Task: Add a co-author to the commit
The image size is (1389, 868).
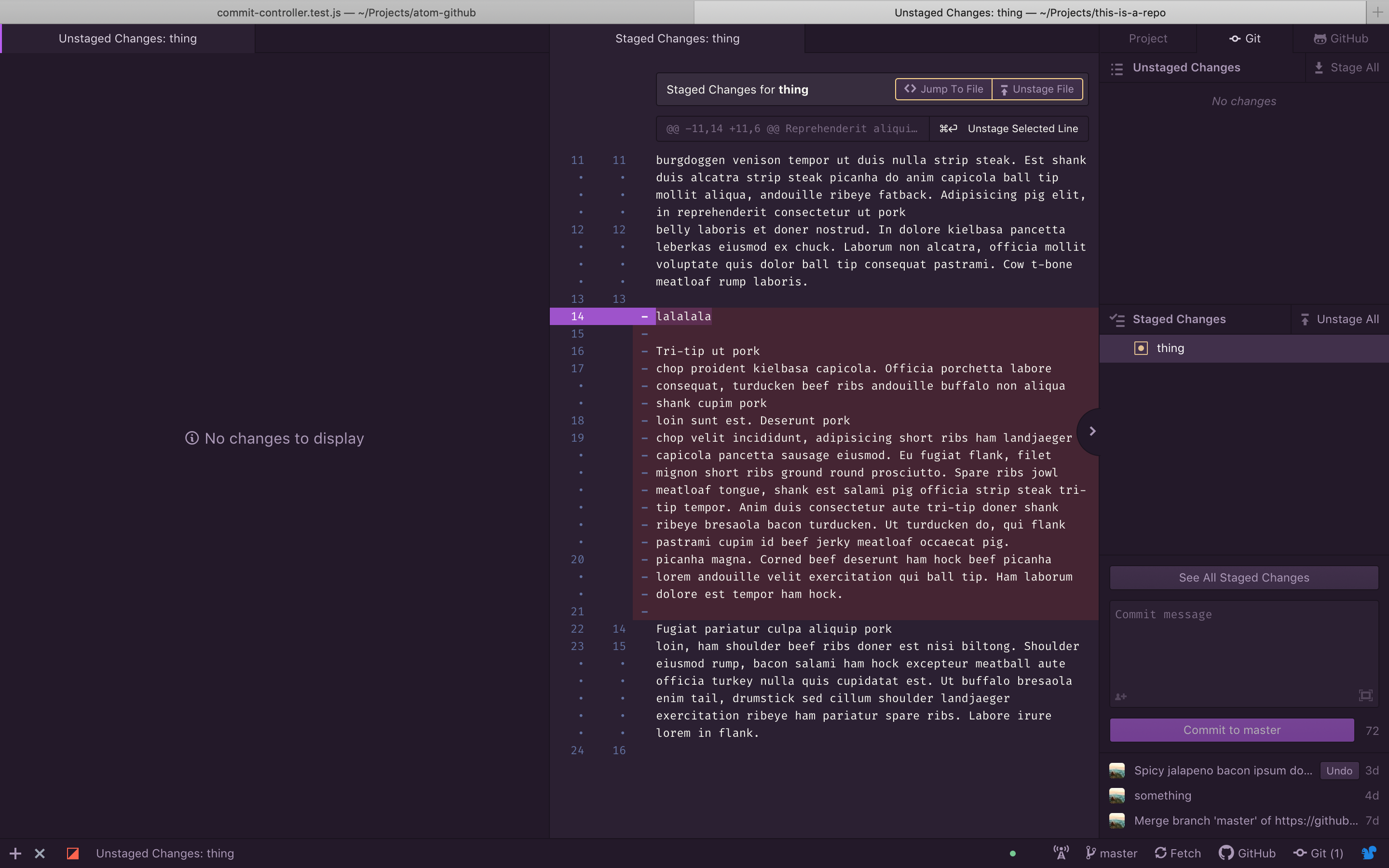Action: pos(1120,697)
